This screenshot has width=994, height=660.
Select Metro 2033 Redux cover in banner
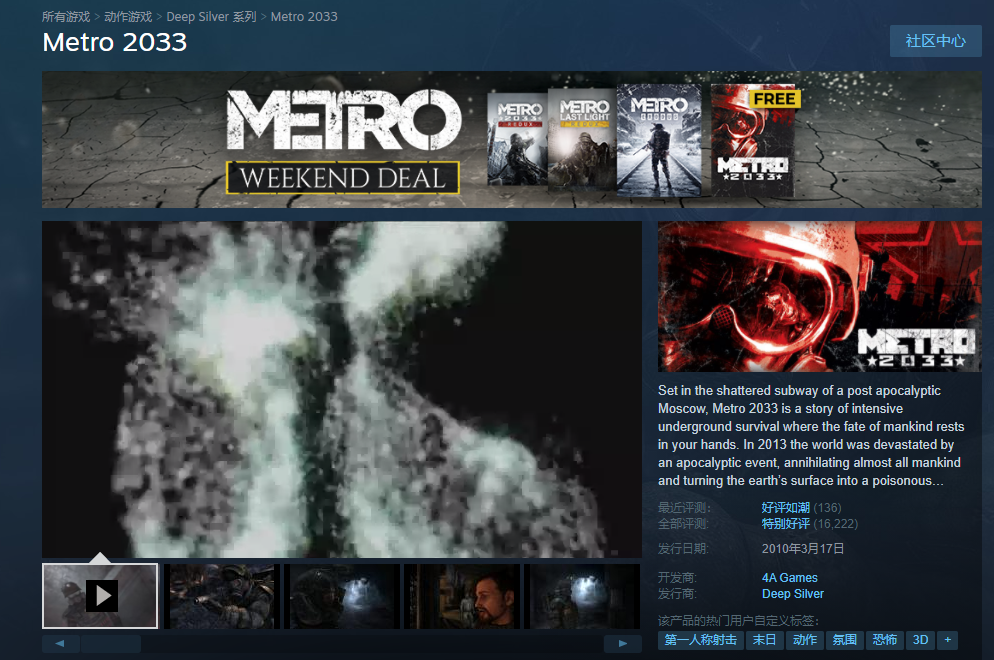coord(517,139)
